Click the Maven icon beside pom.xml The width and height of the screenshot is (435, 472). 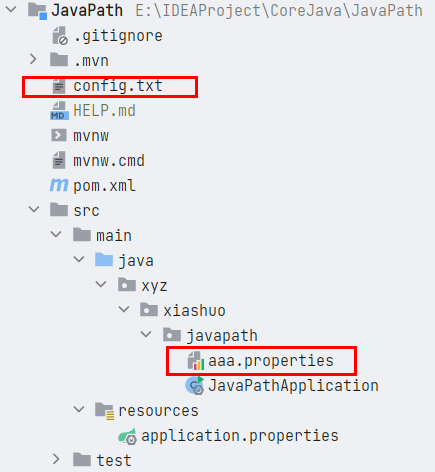[59, 185]
